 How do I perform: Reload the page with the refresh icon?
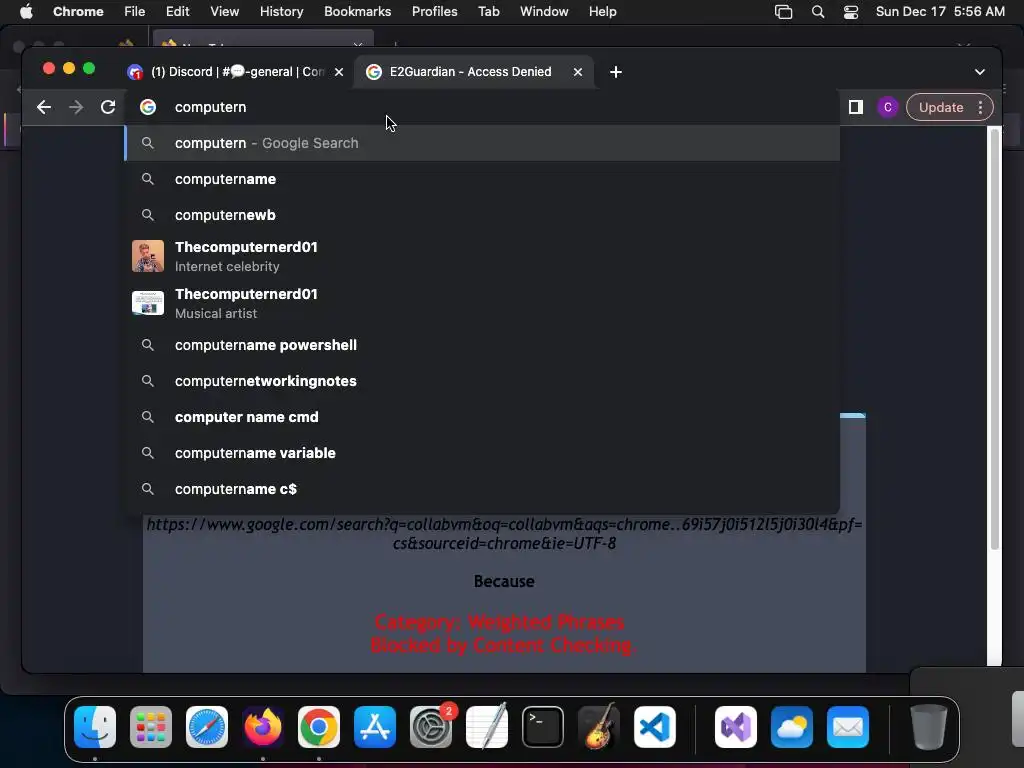tap(108, 107)
